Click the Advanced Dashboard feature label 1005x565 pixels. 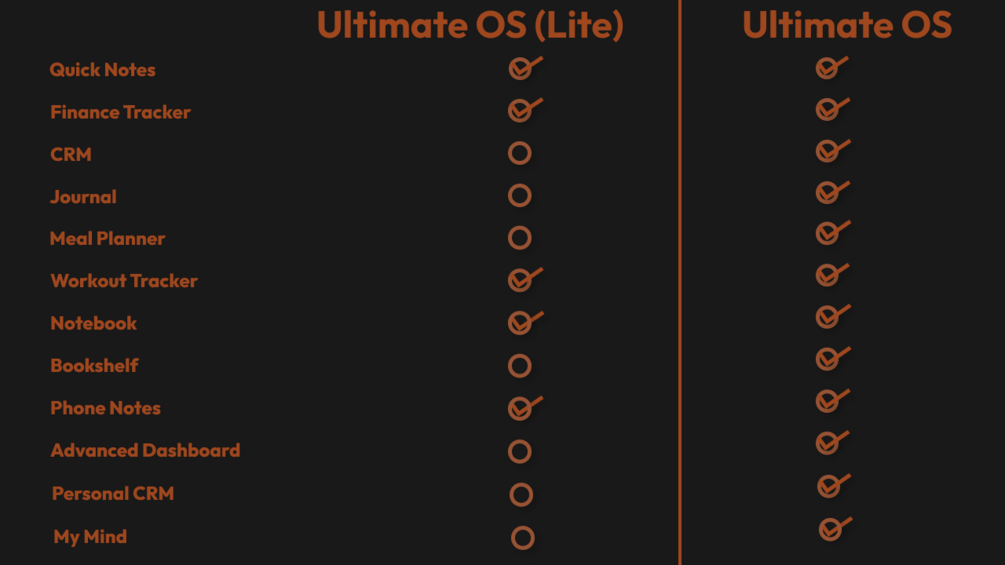pyautogui.click(x=145, y=450)
